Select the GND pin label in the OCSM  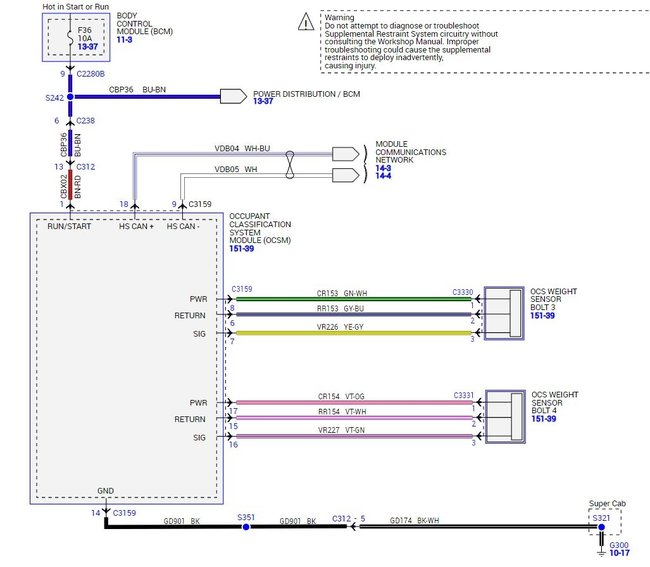(105, 491)
